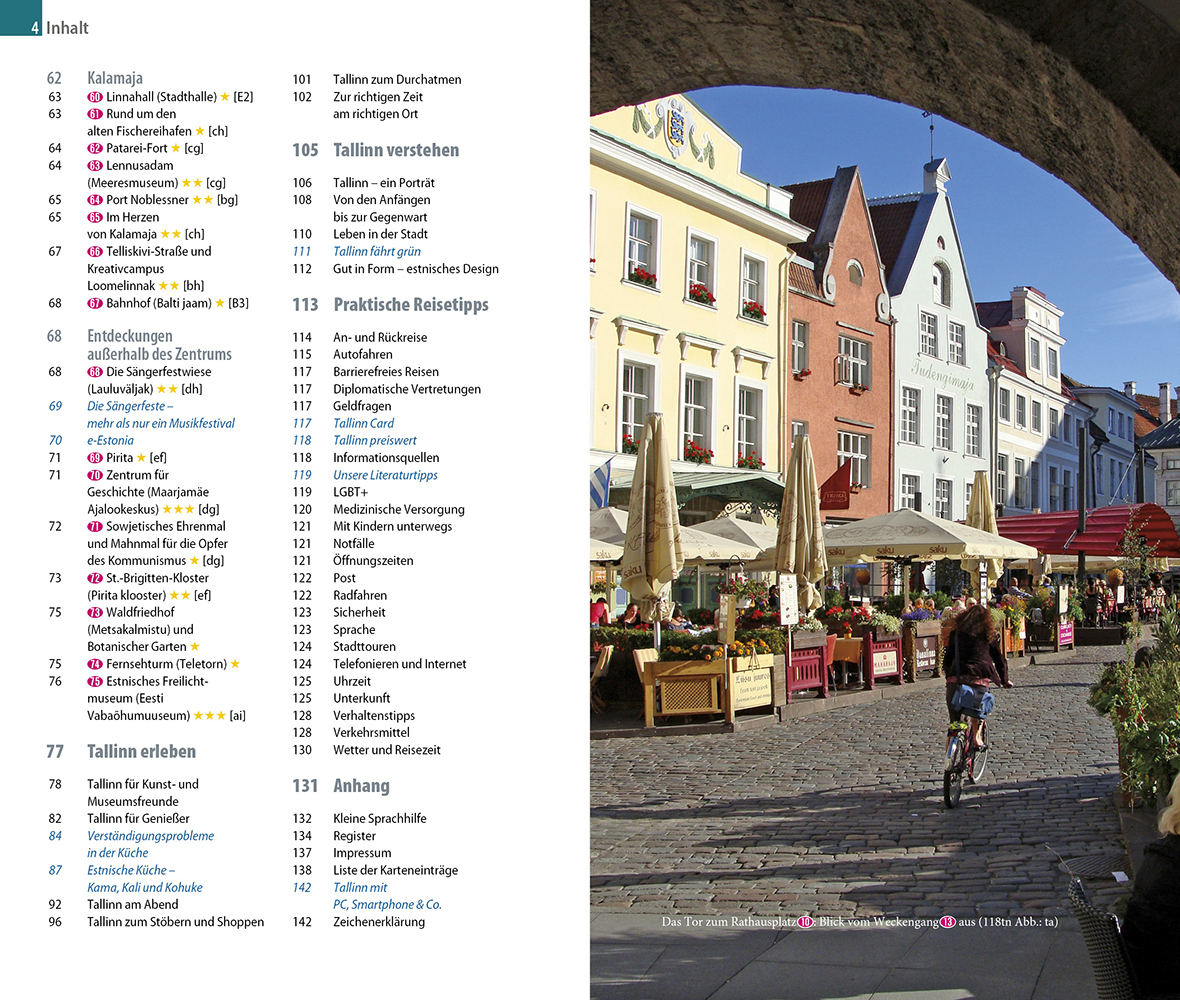Image resolution: width=1180 pixels, height=1000 pixels.
Task: Click the number 72 marker for St.-Brigitten-Kloster
Action: 95,578
